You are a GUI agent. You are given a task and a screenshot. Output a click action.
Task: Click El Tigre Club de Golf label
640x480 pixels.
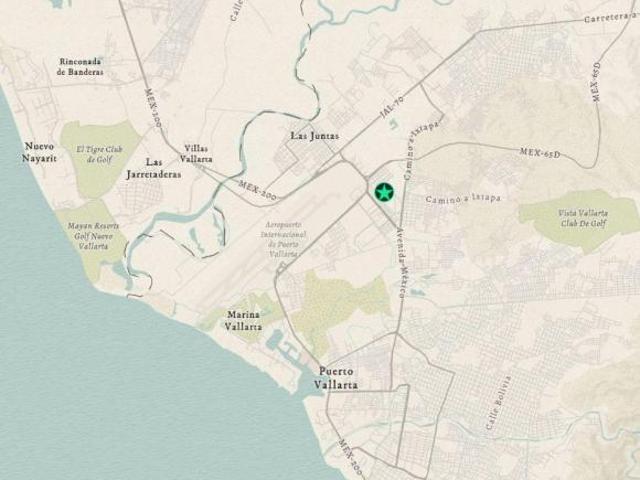pyautogui.click(x=99, y=154)
